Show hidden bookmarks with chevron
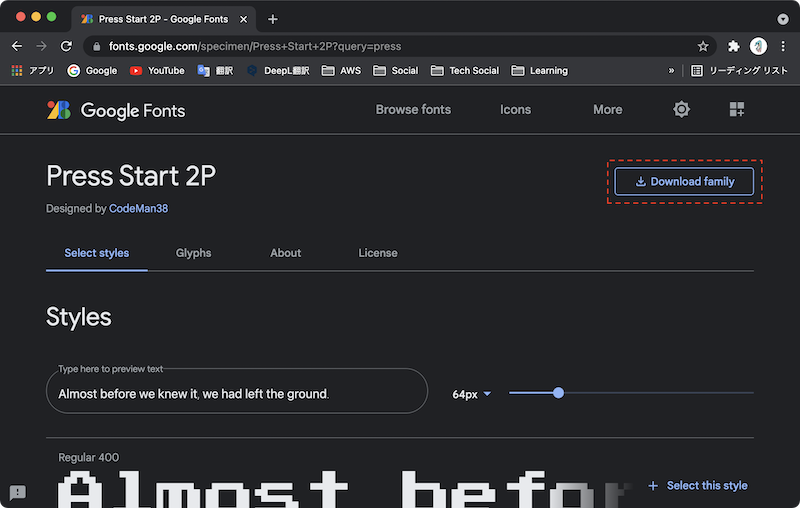 coord(671,71)
